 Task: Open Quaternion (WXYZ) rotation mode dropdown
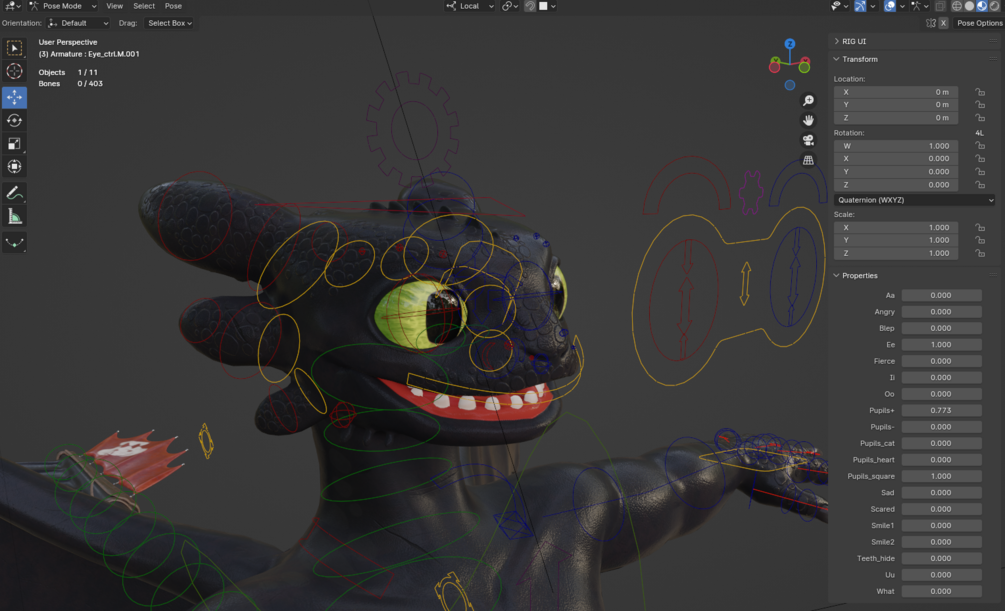(914, 200)
